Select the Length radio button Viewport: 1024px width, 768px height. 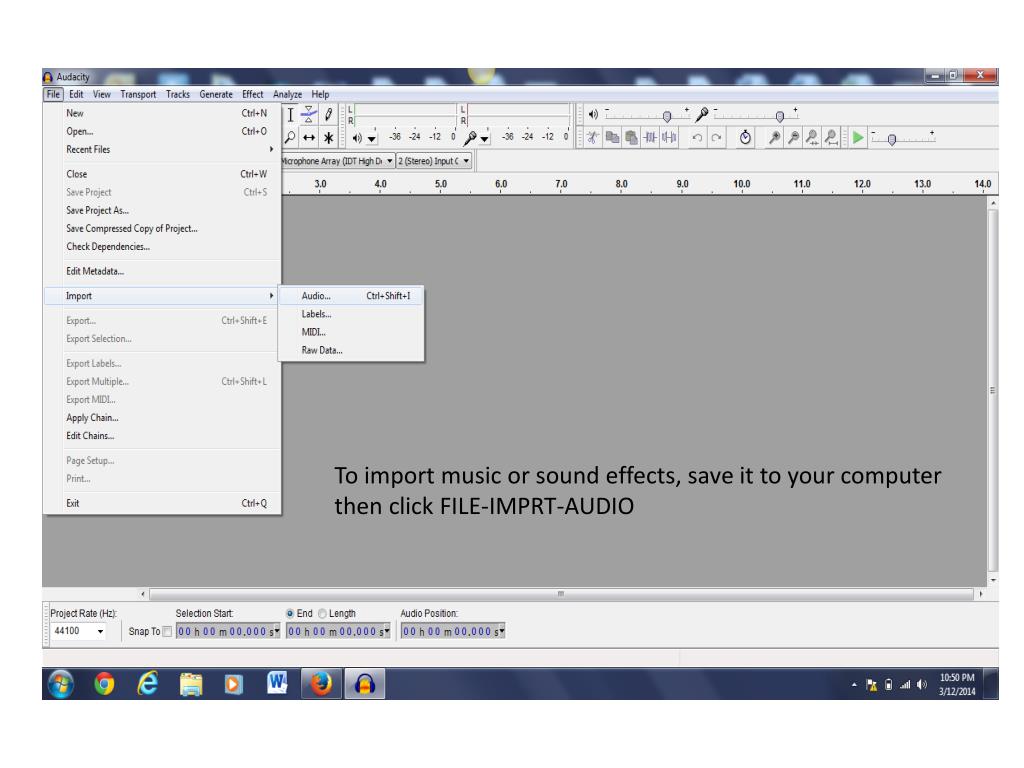click(322, 613)
